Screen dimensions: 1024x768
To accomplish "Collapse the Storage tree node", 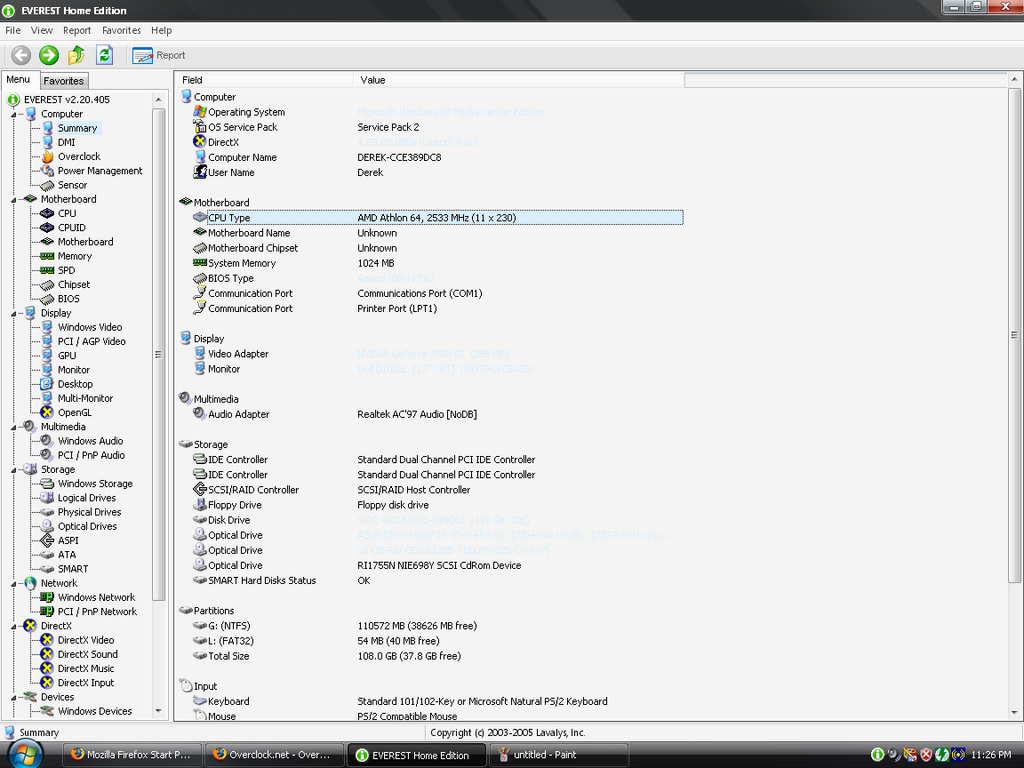I will (13, 470).
